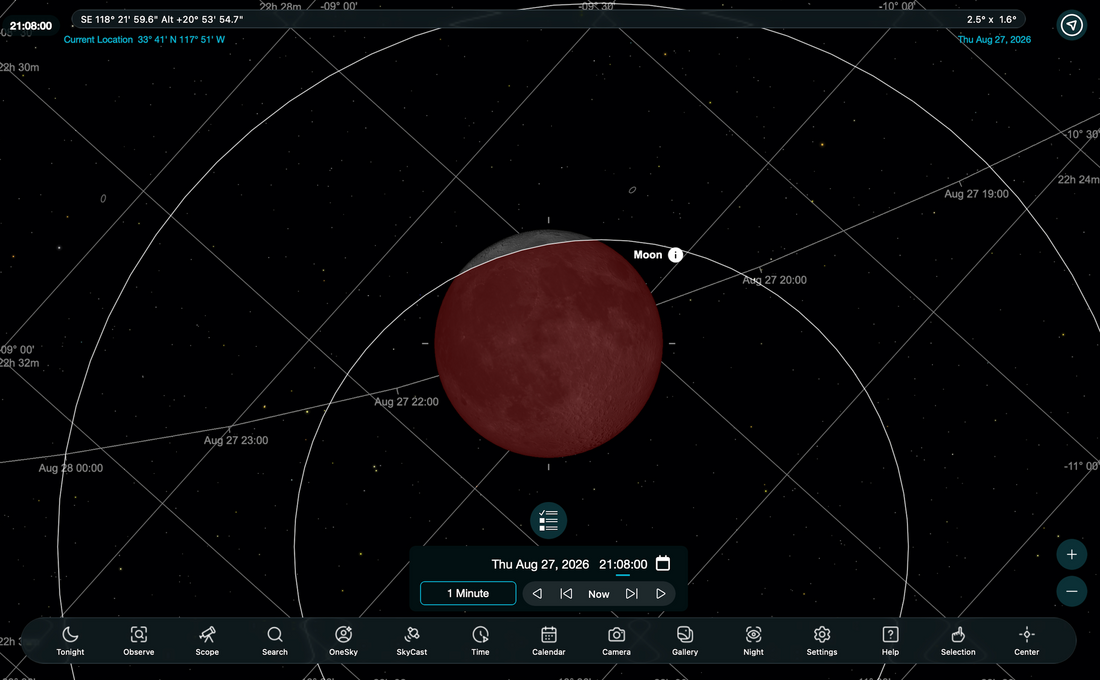Screen dimensions: 1100x680
Task: Open the Settings gear
Action: 821,641
